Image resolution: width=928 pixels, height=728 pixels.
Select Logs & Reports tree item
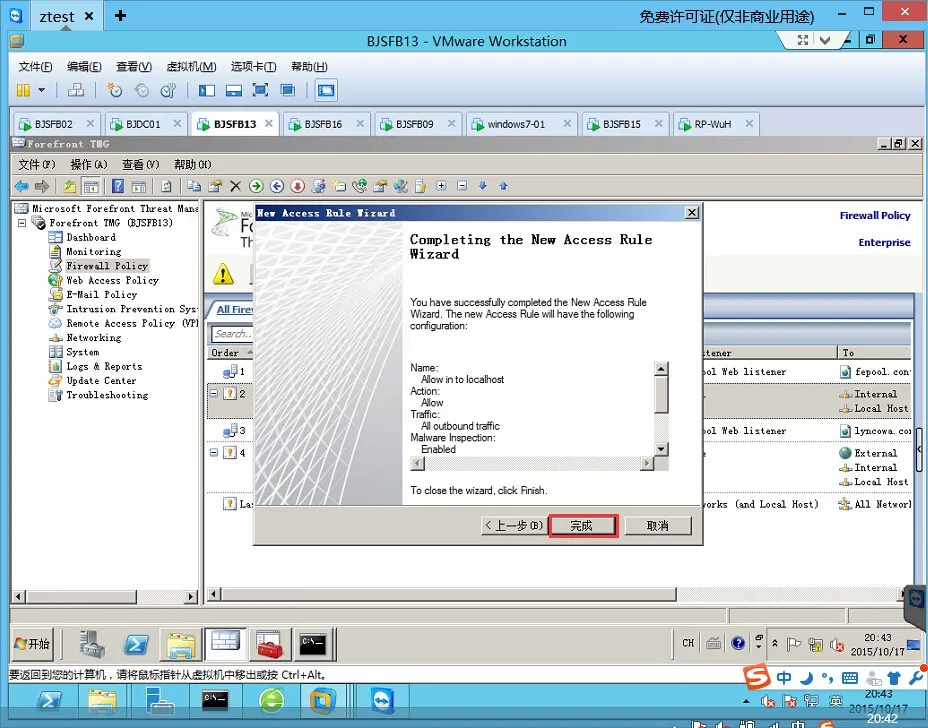coord(104,366)
